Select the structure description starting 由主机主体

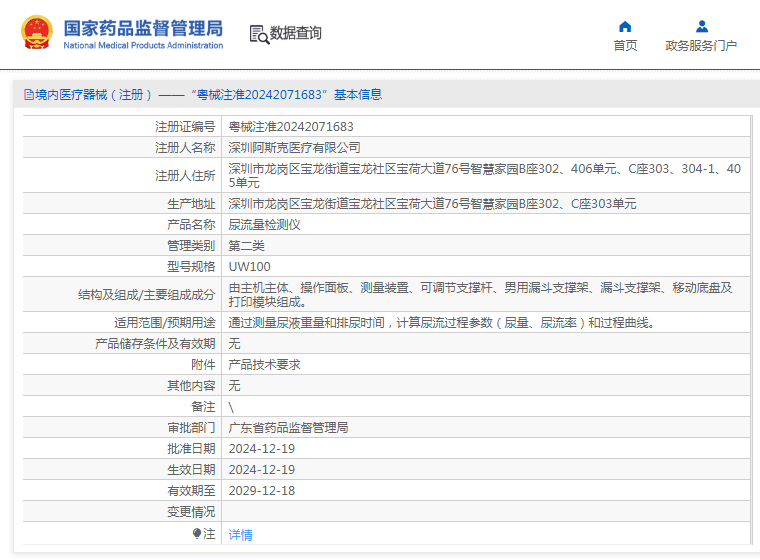(480, 294)
